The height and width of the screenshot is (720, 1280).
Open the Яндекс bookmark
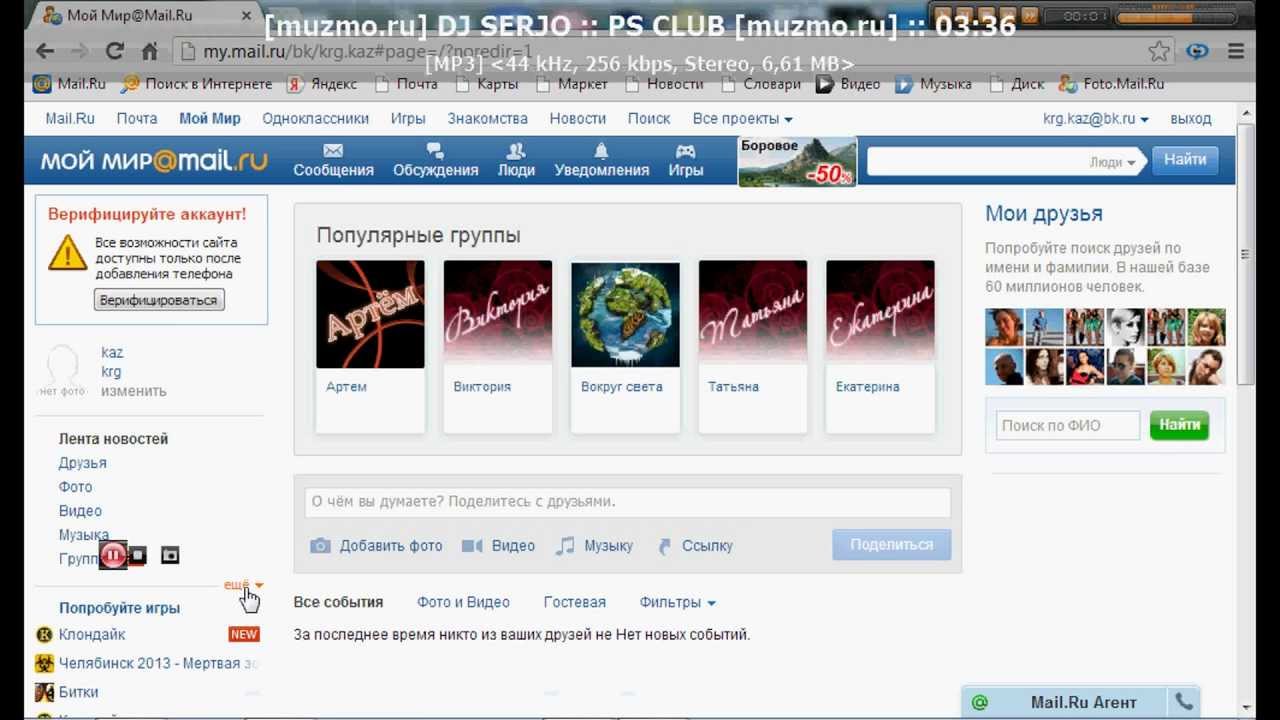[321, 84]
